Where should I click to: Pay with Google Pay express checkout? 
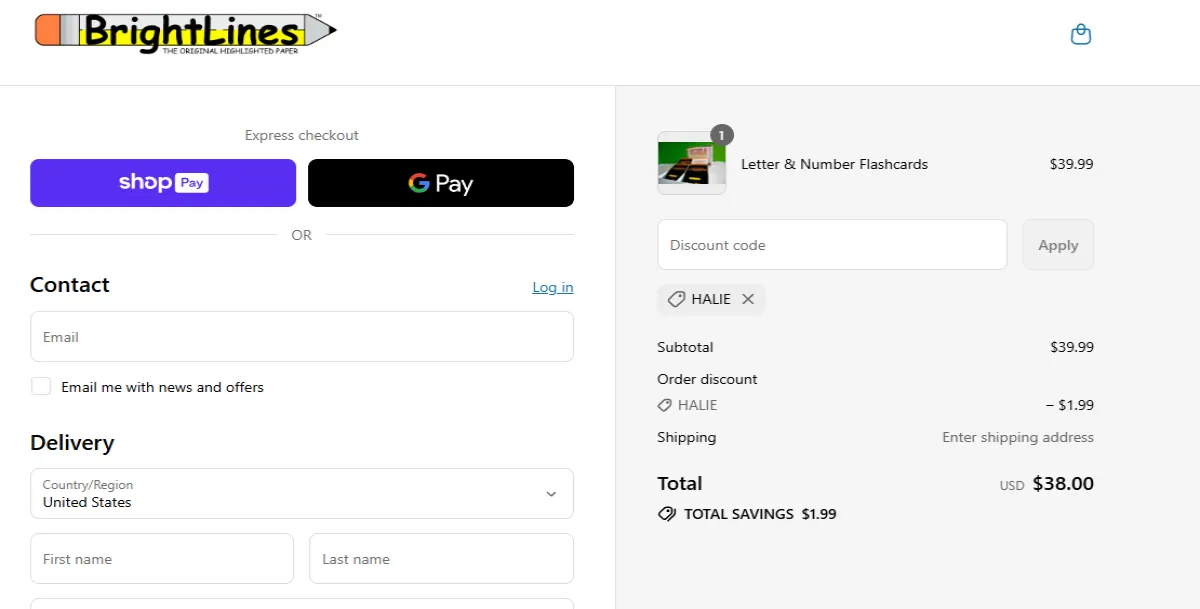point(441,183)
